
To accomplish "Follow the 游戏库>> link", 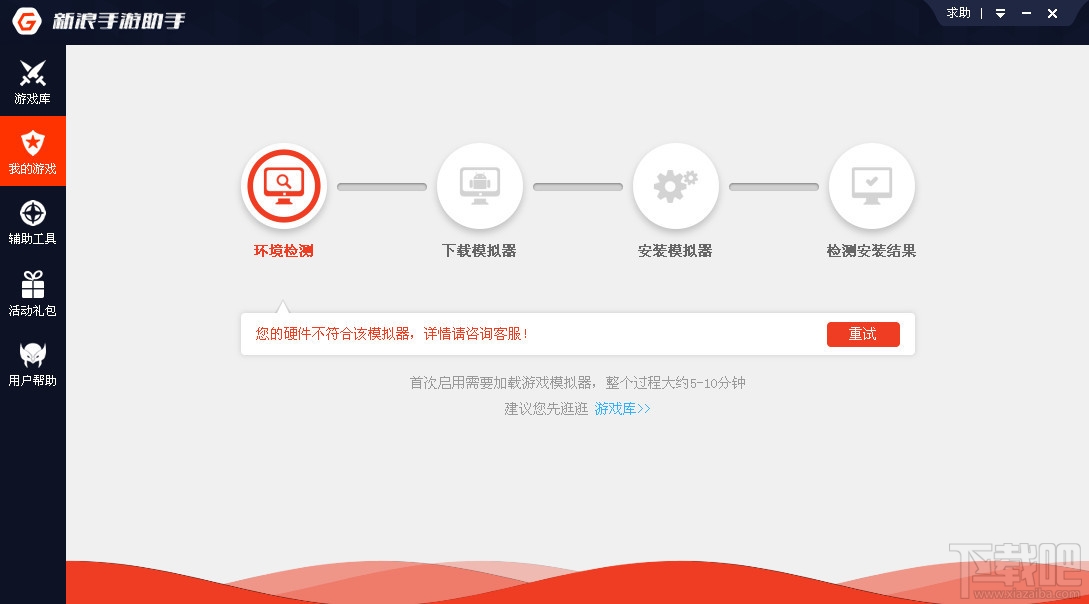I will click(x=622, y=409).
